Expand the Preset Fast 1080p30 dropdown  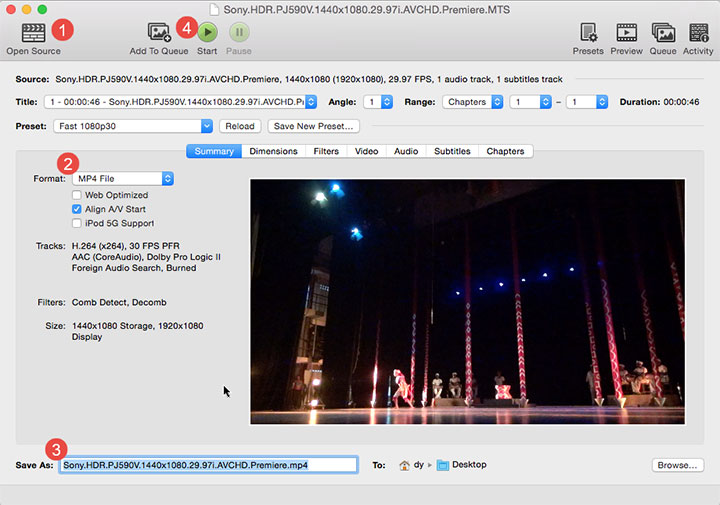[x=134, y=126]
